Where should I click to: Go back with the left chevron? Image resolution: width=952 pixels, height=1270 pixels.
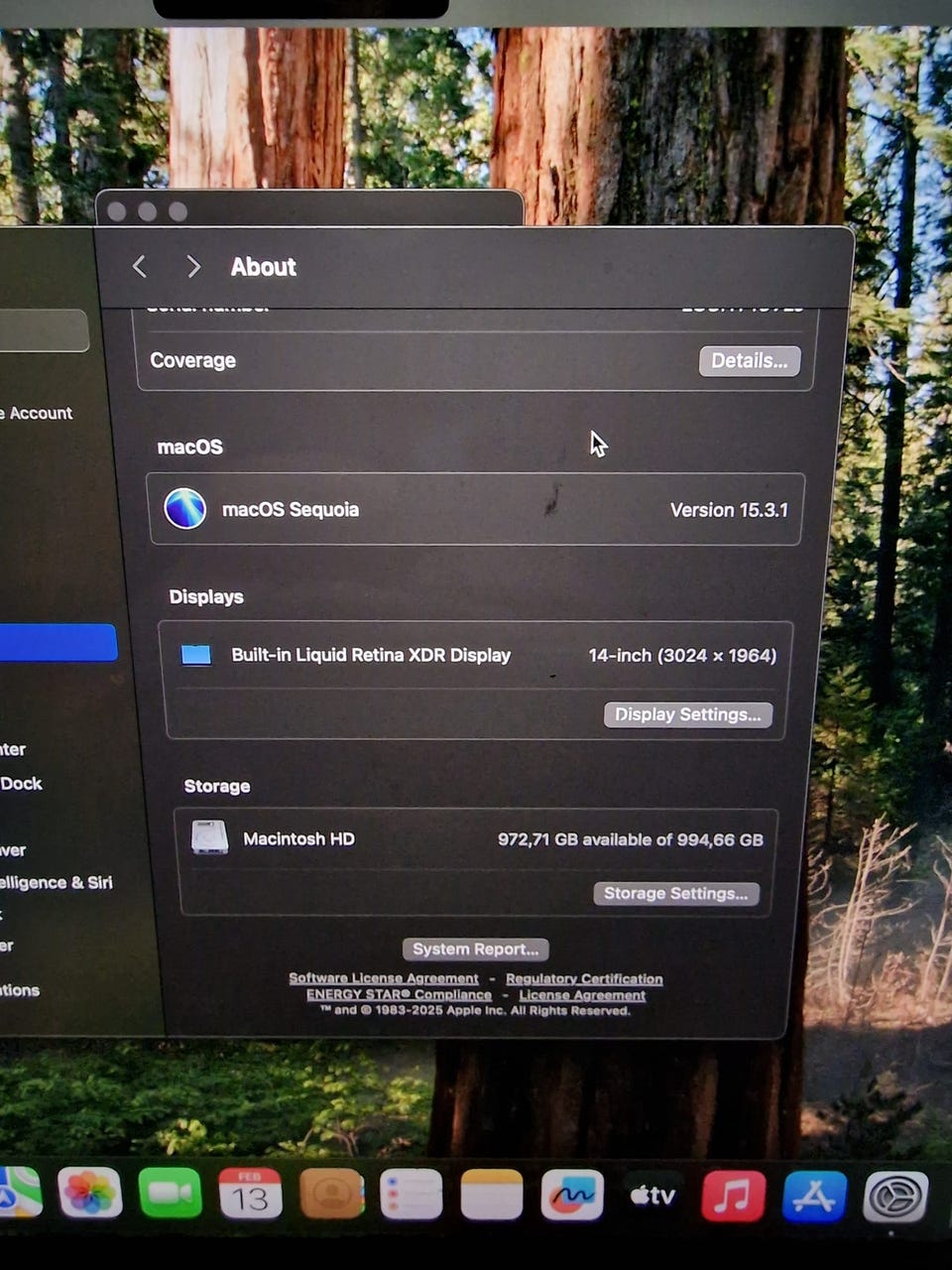click(140, 266)
